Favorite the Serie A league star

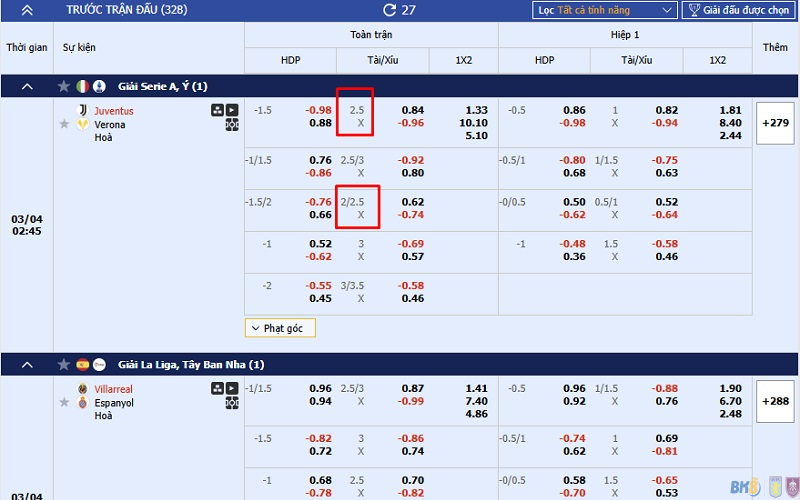tap(64, 86)
